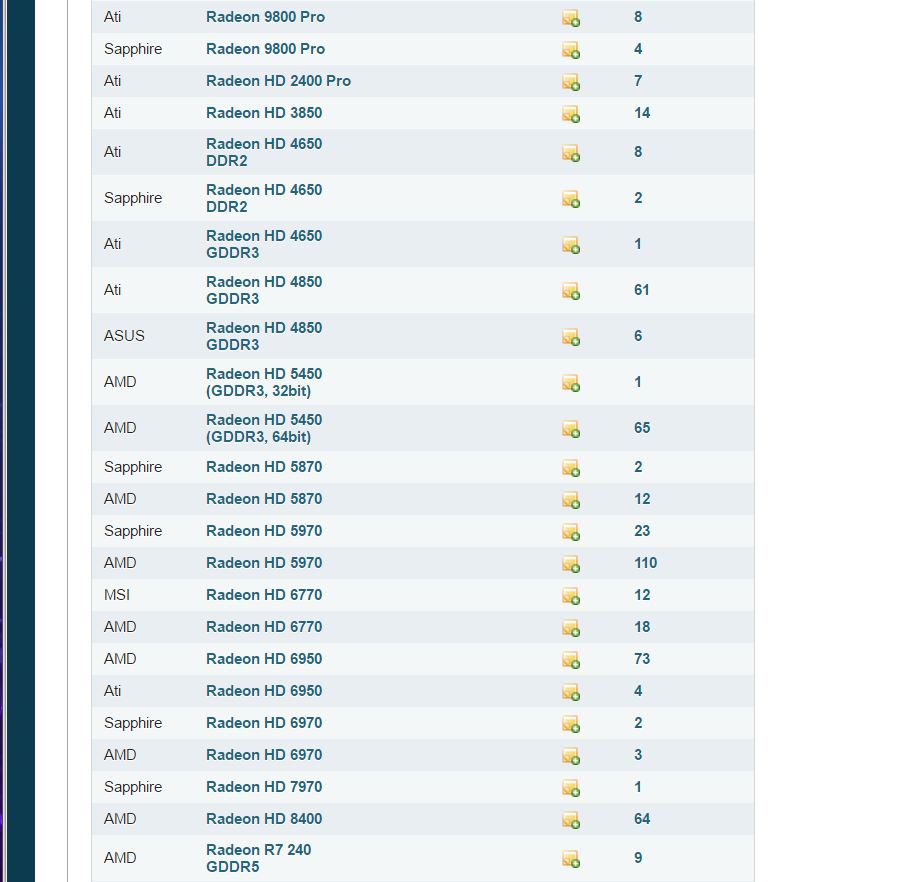The height and width of the screenshot is (882, 917).
Task: Click the add icon for ASUS Radeon HD 4850 GDDR3
Action: coord(571,337)
